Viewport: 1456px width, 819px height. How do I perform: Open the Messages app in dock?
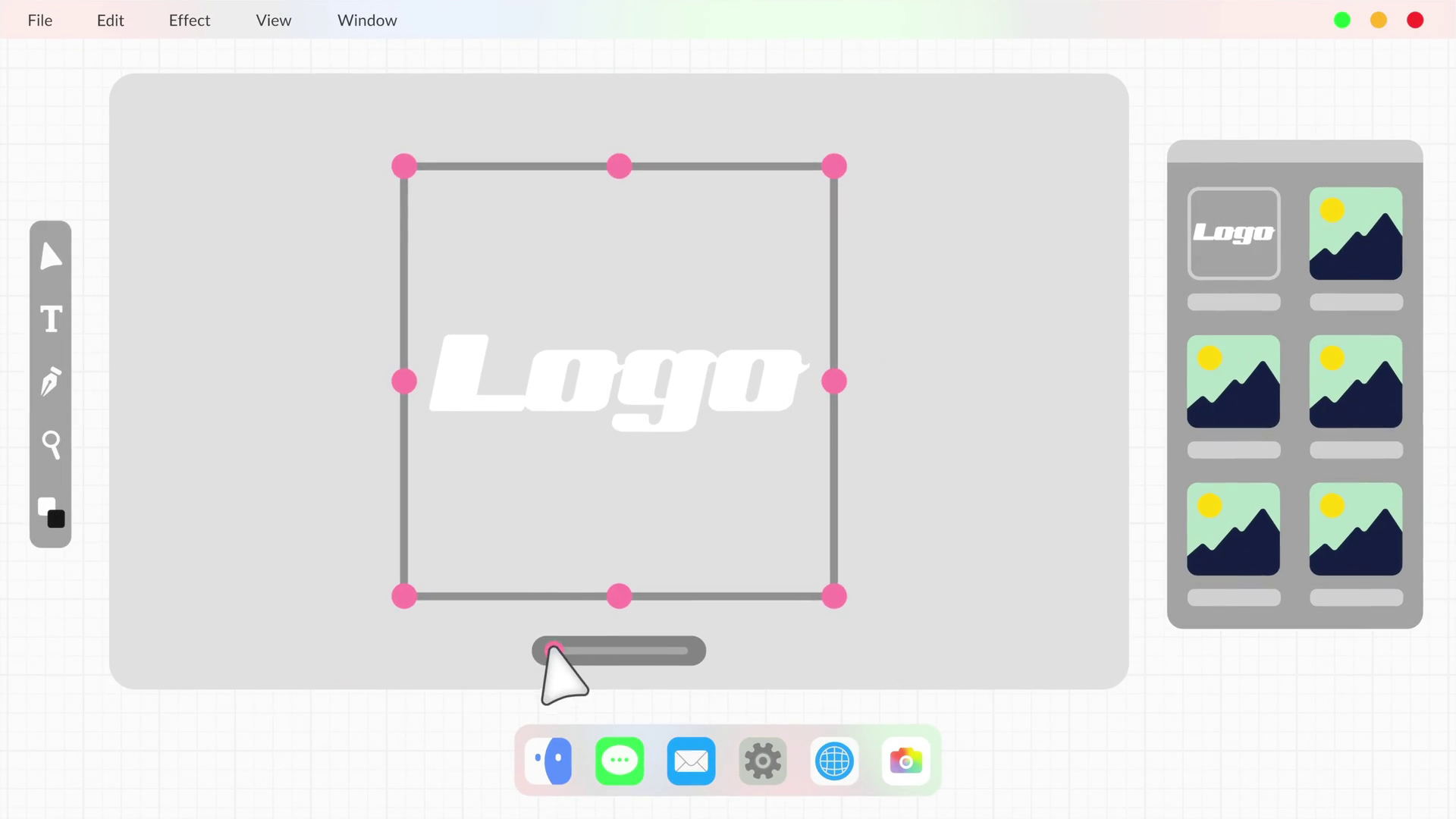(619, 761)
